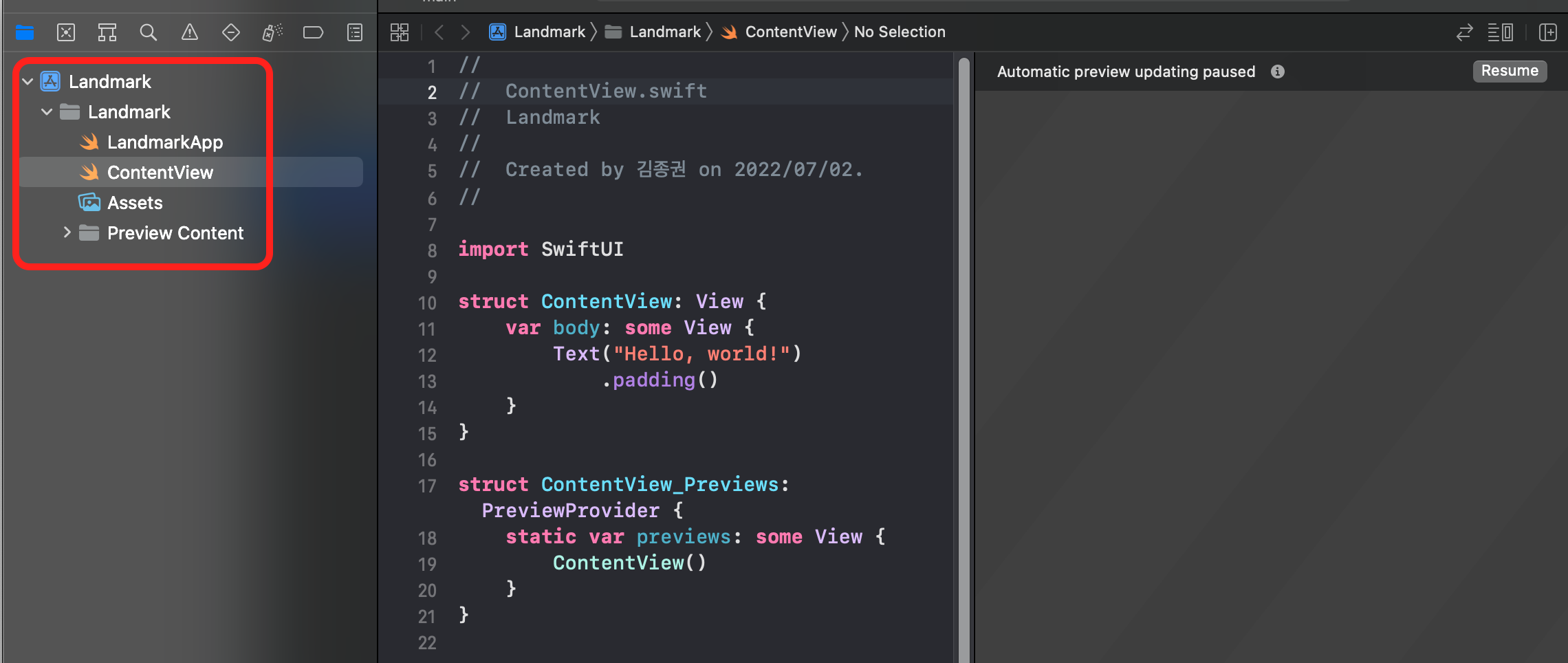Expand the Preview Content folder
1568x663 pixels.
tap(67, 232)
